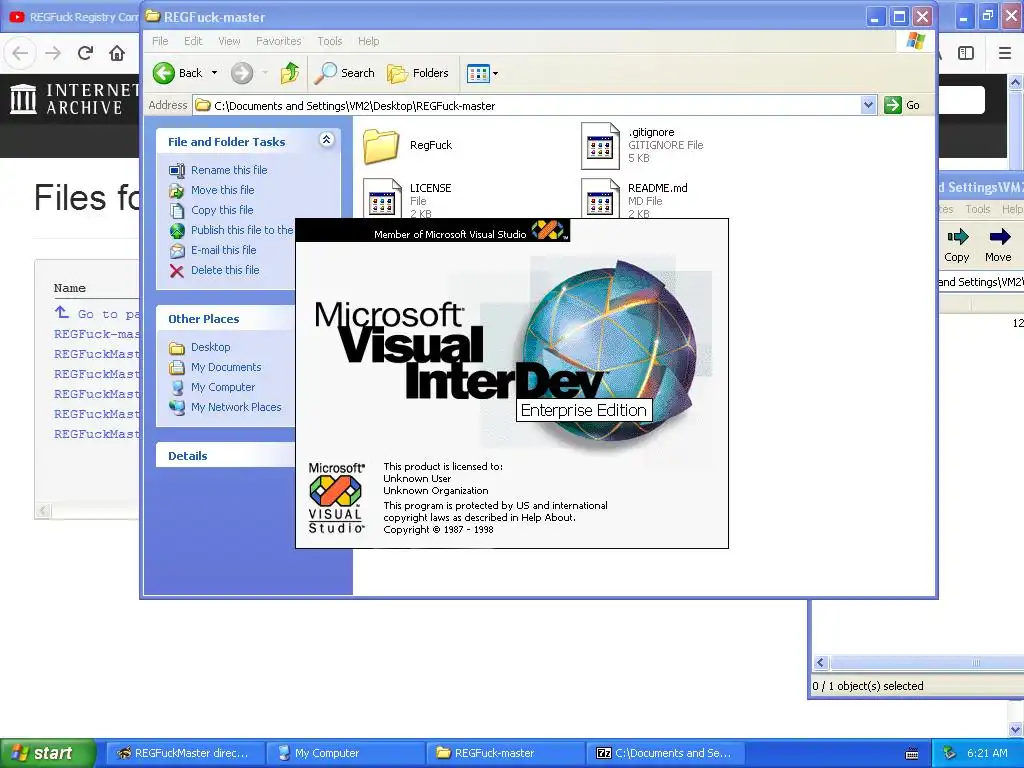This screenshot has width=1024, height=768.
Task: Select the RegFuck folder icon
Action: pos(381,146)
